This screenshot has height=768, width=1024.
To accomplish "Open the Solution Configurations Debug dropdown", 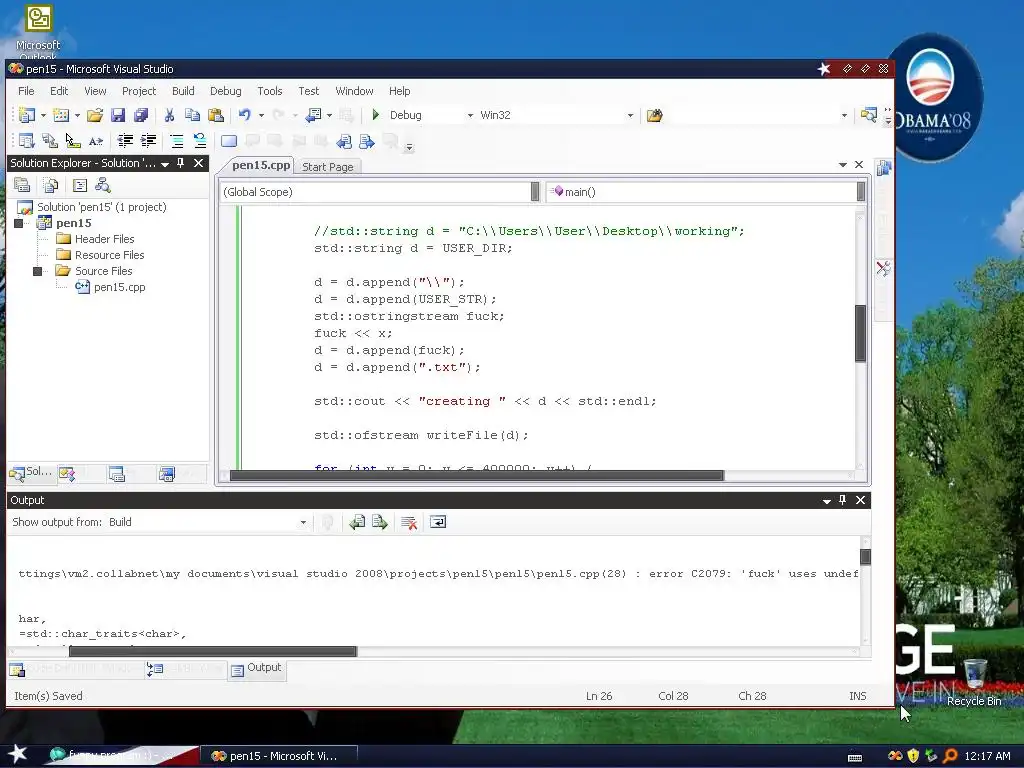I will [470, 115].
